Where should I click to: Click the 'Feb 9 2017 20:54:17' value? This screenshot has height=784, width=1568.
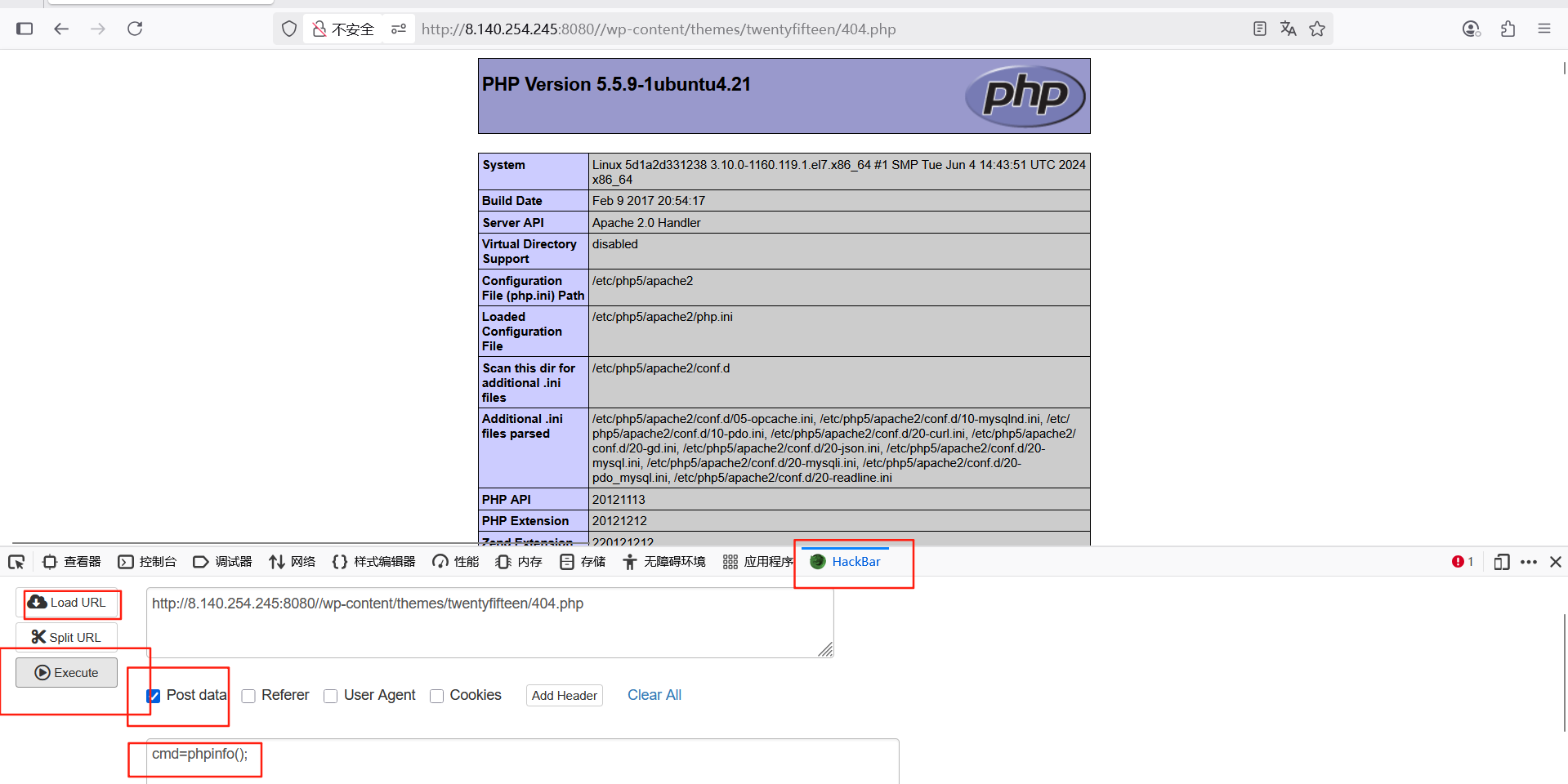click(649, 201)
